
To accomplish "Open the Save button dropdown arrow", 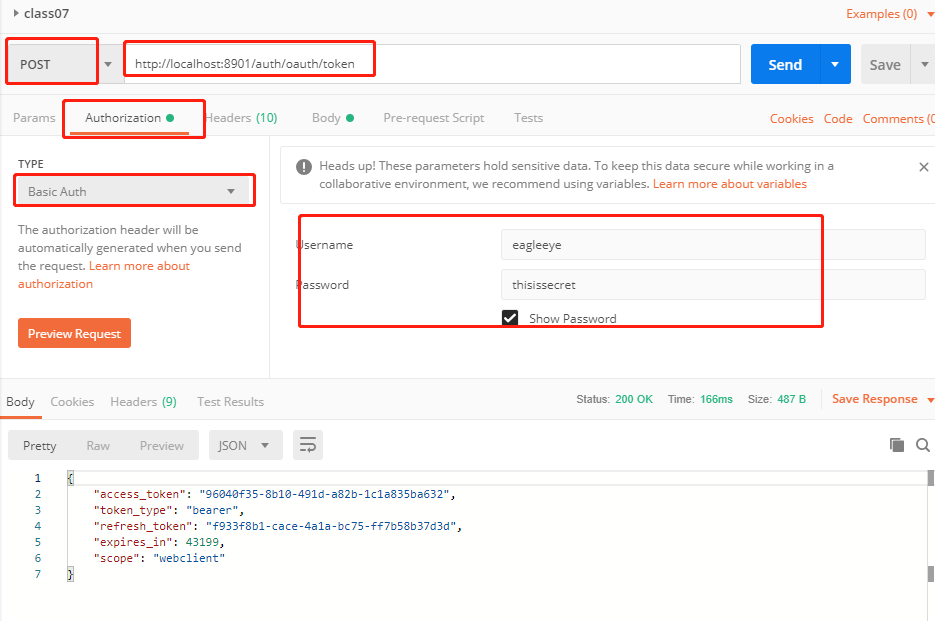I will pyautogui.click(x=924, y=64).
